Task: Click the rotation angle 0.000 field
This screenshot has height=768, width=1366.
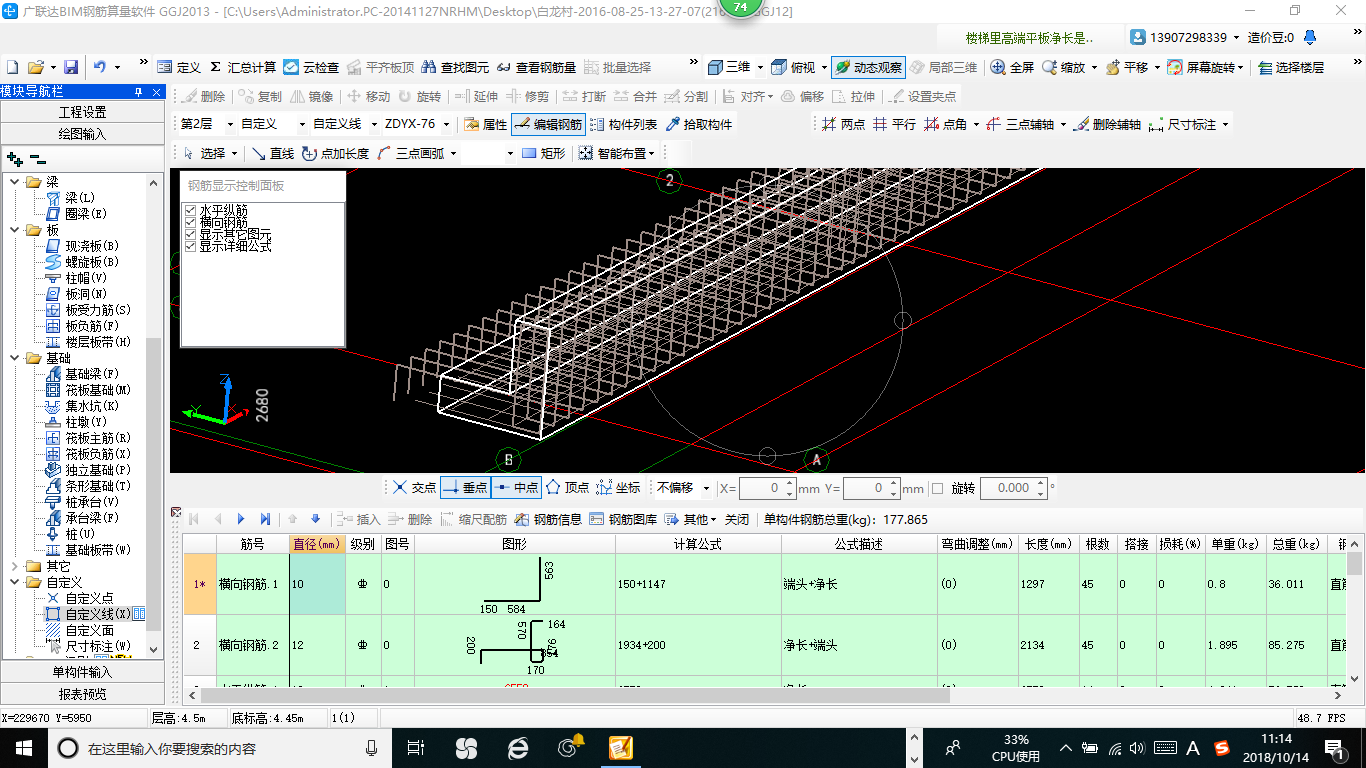Action: coord(1007,488)
